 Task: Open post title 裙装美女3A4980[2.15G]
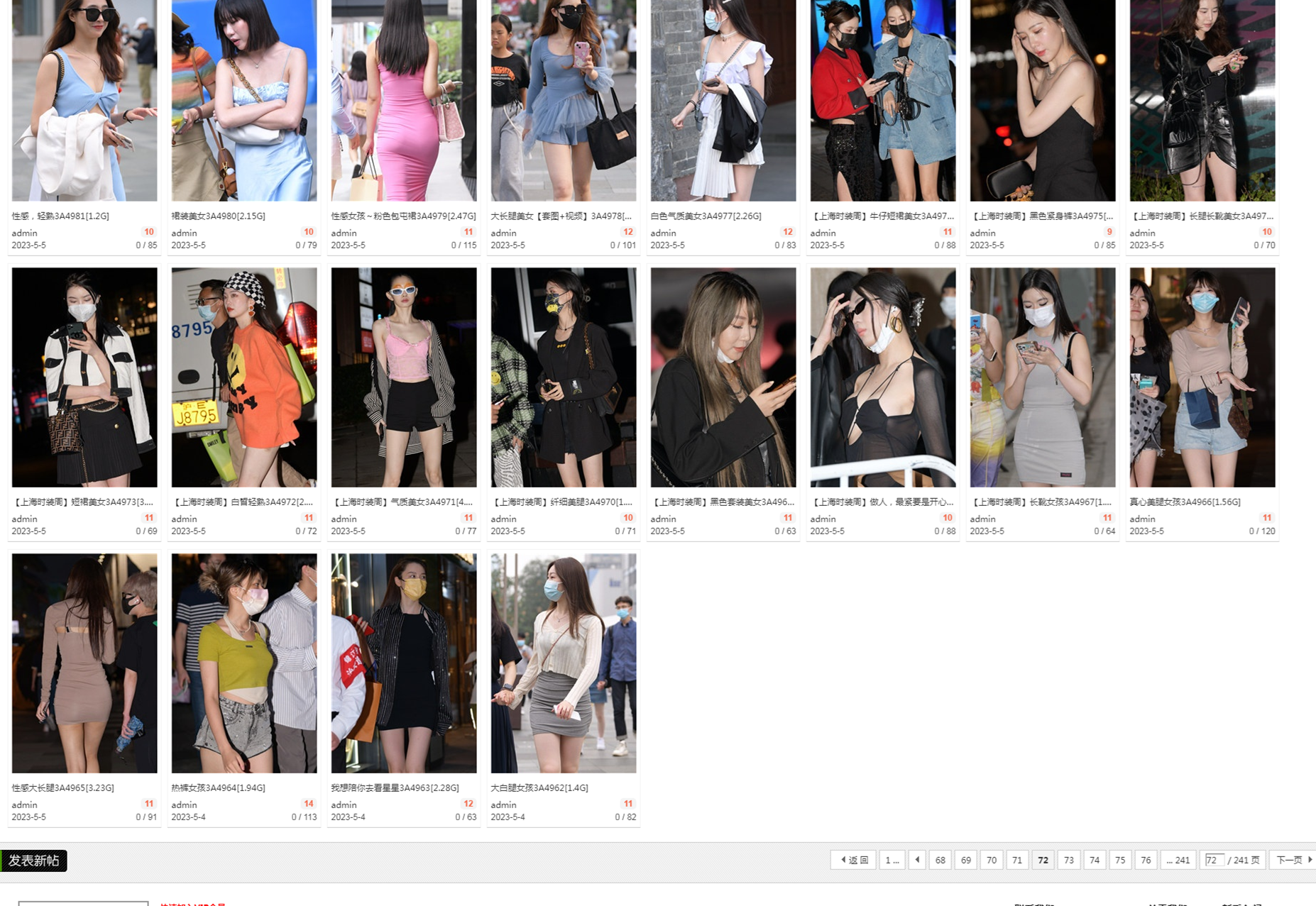(218, 216)
